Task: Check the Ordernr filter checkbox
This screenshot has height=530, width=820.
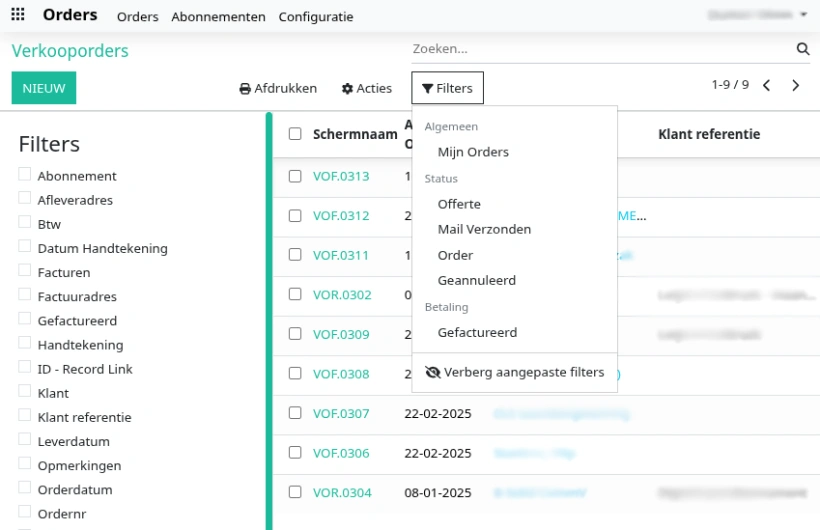Action: tap(25, 512)
